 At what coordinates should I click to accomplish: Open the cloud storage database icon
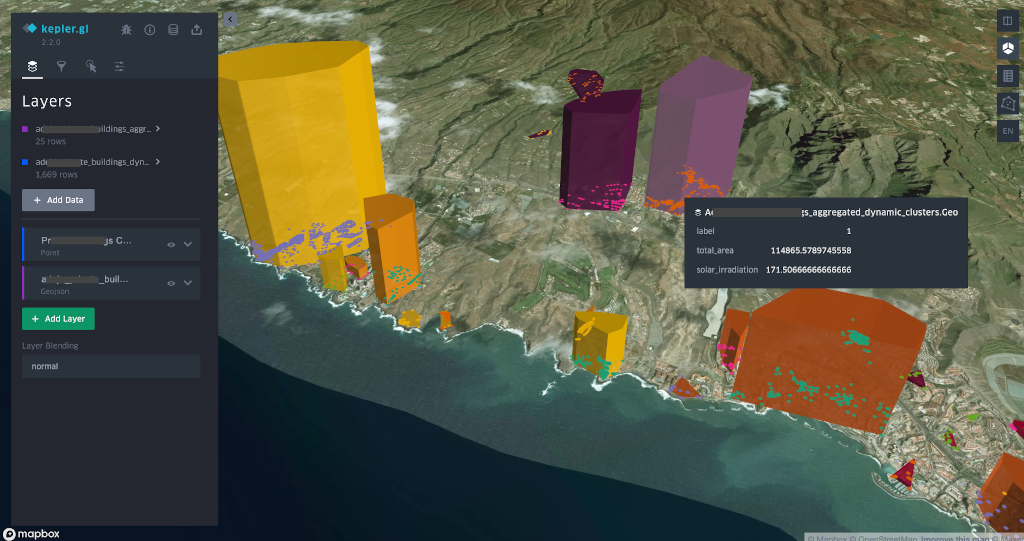click(173, 29)
